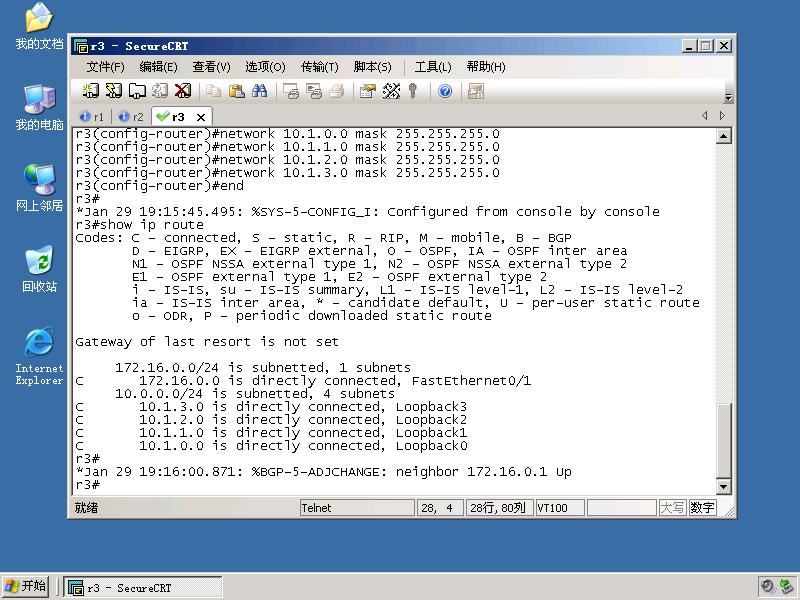800x600 pixels.
Task: Open the 帮助(H) menu
Action: point(486,67)
